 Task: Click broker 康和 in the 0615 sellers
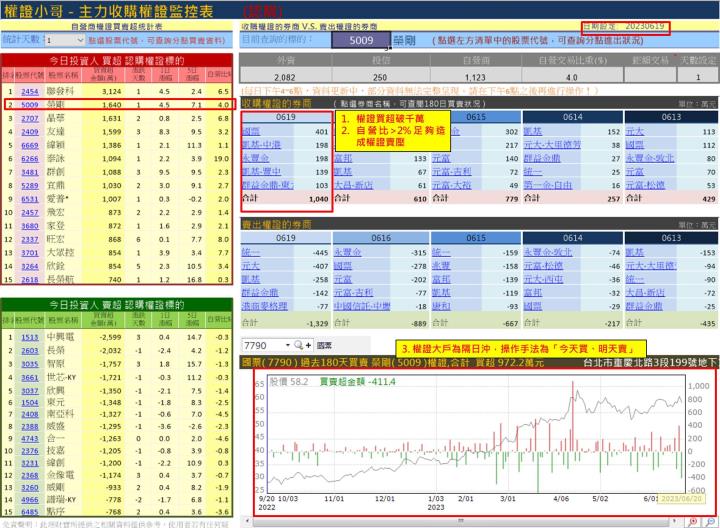pyautogui.click(x=441, y=306)
